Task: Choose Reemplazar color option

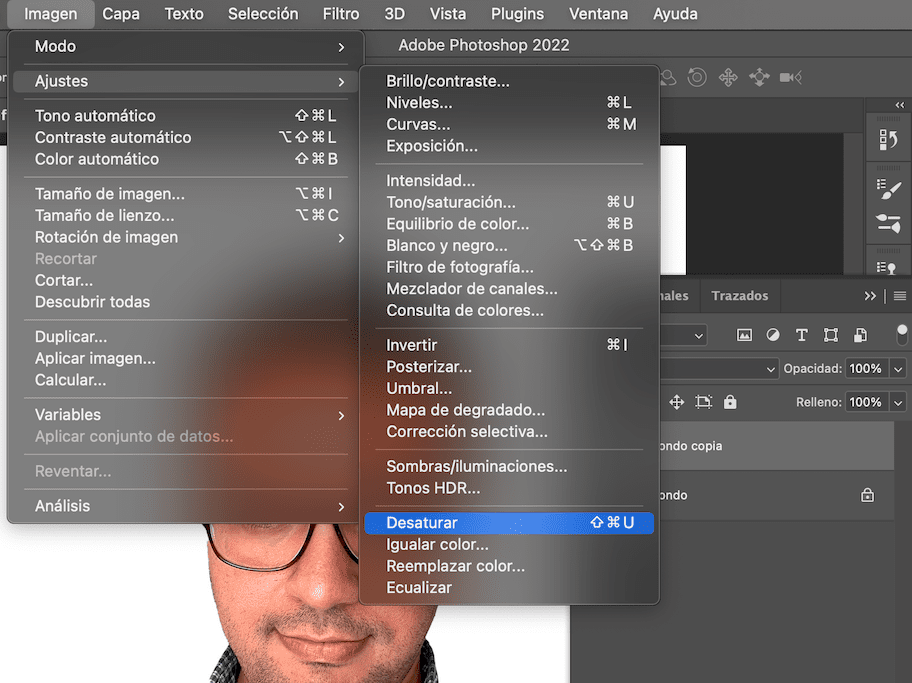Action: tap(509, 566)
